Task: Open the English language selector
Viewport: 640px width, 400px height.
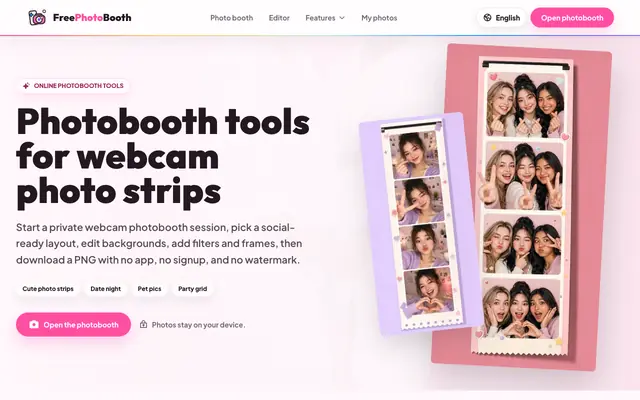Action: click(x=502, y=18)
